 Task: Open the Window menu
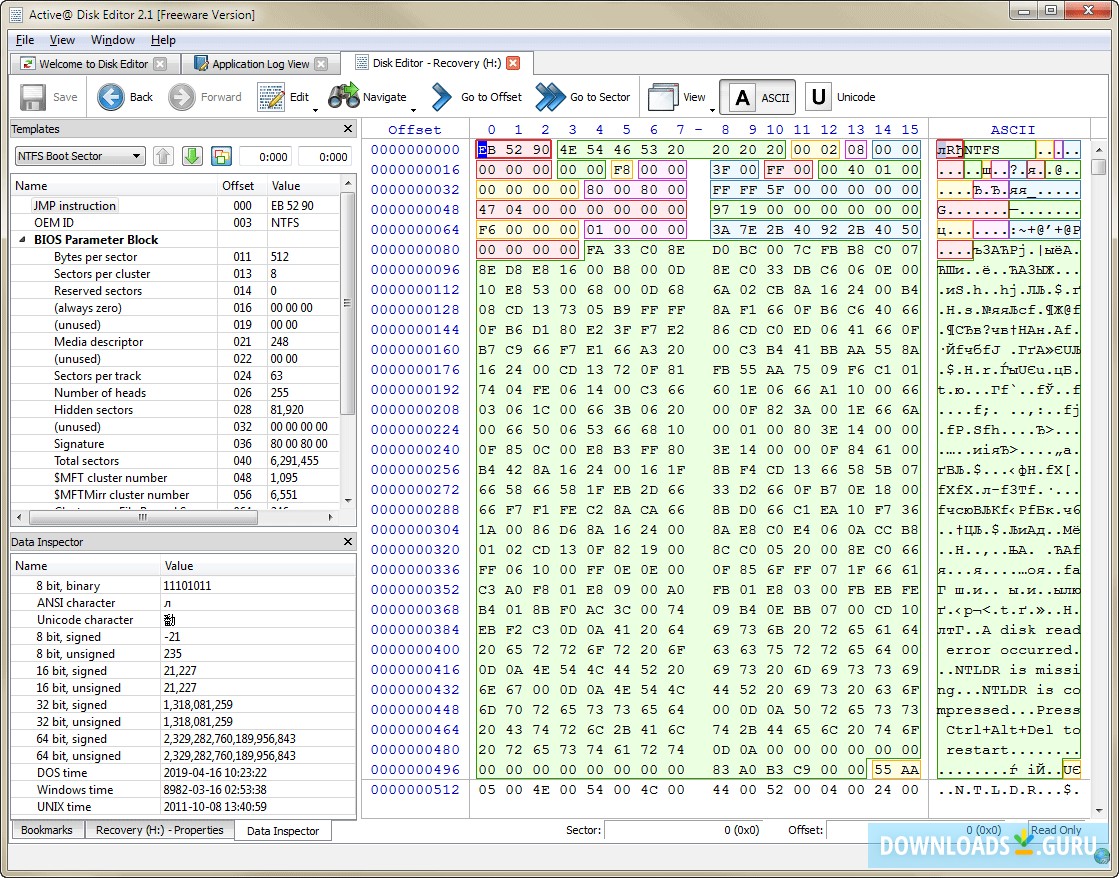[x=112, y=40]
